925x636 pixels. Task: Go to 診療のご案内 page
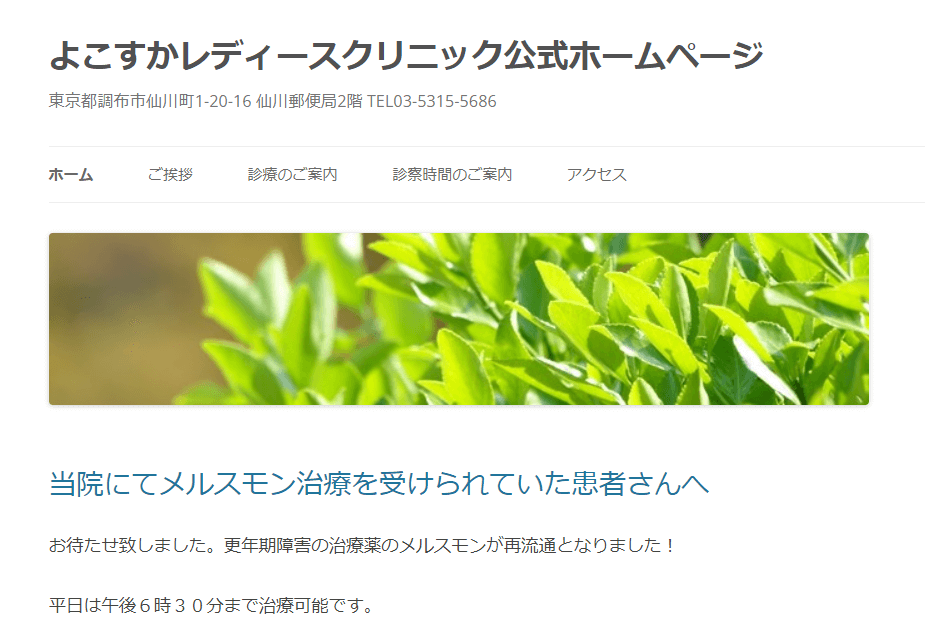[x=293, y=175]
